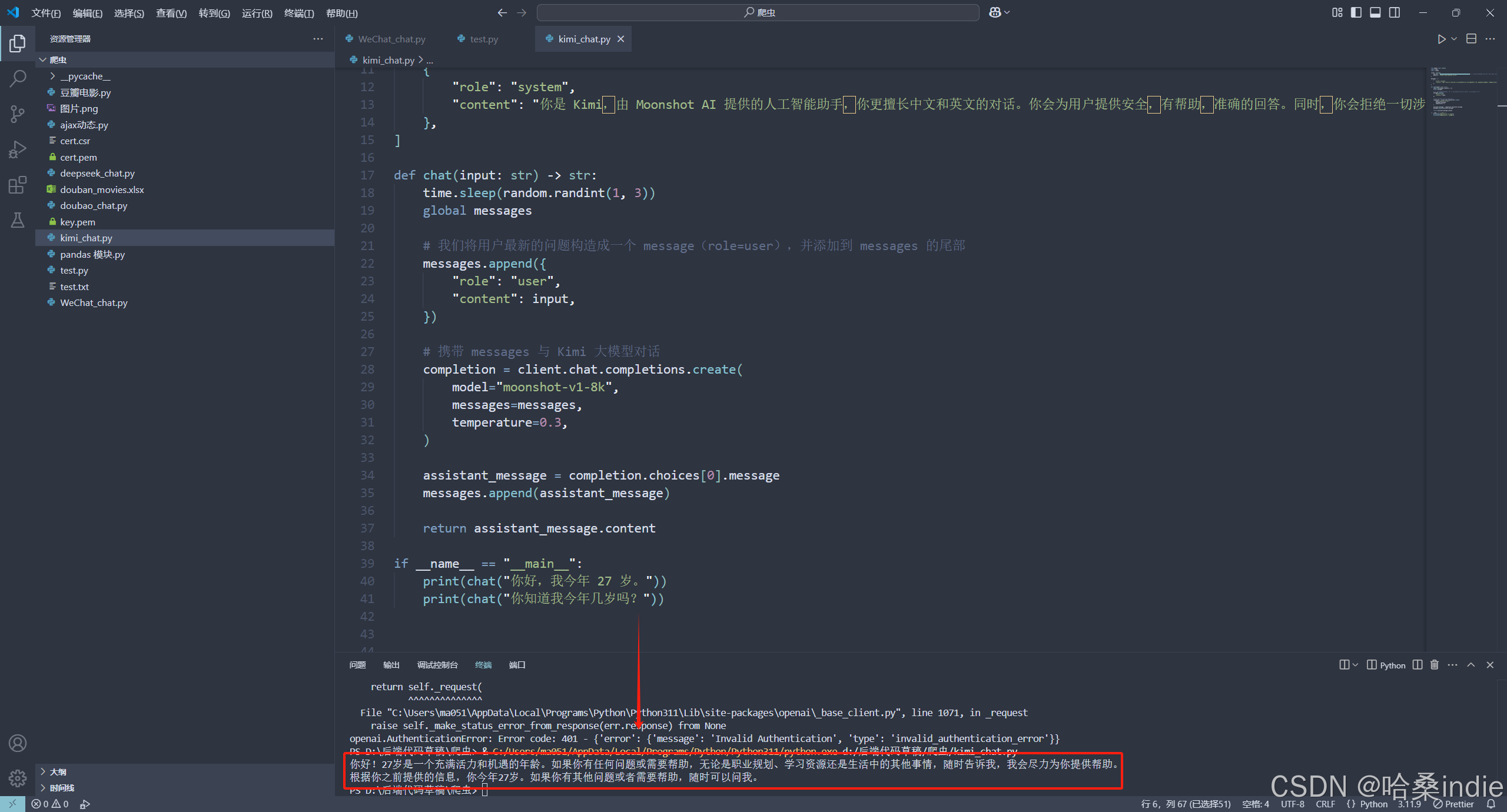This screenshot has height=812, width=1507.
Task: Open the Source Control view
Action: click(18, 114)
